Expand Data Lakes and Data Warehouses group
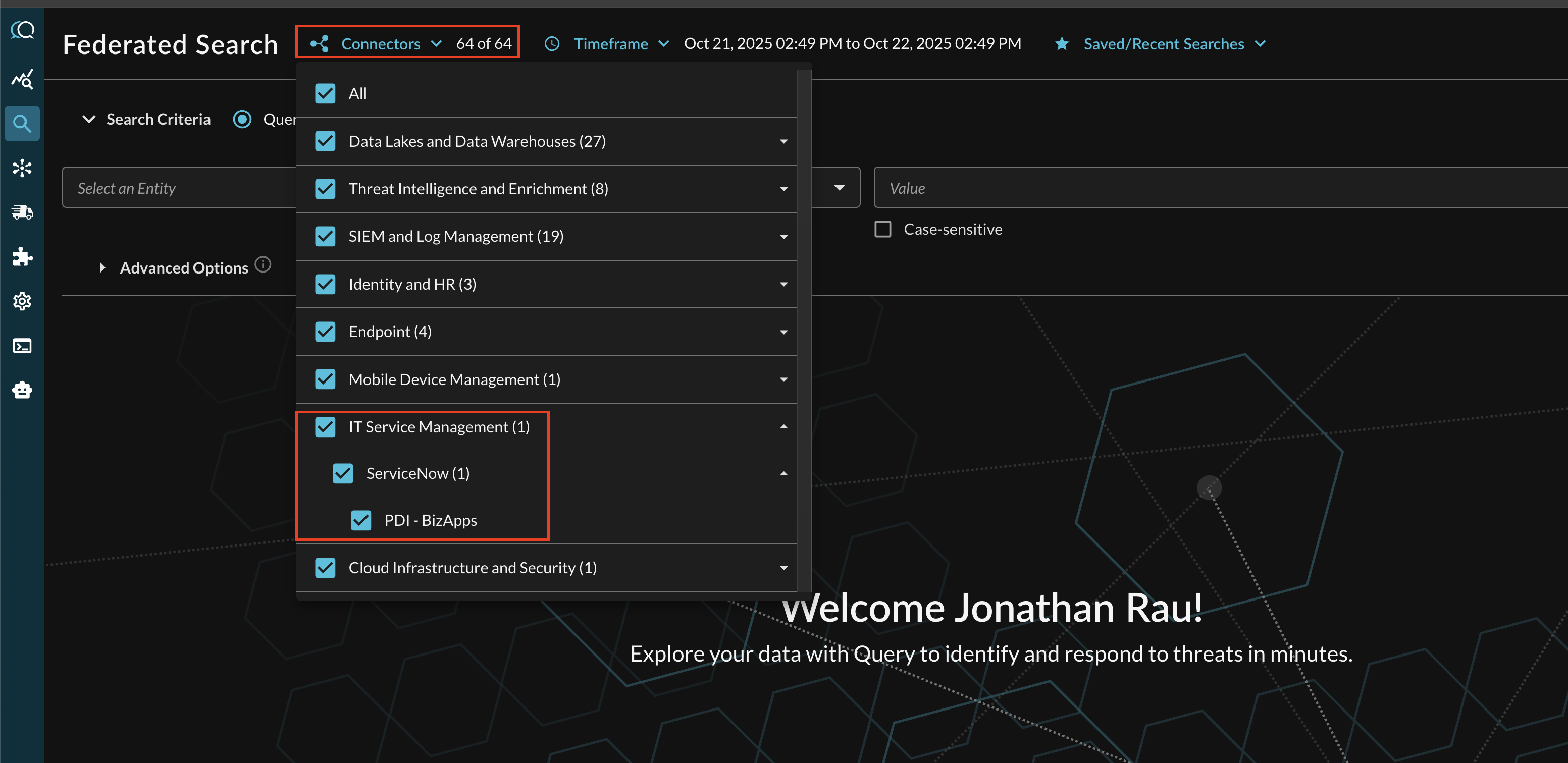 click(x=783, y=142)
